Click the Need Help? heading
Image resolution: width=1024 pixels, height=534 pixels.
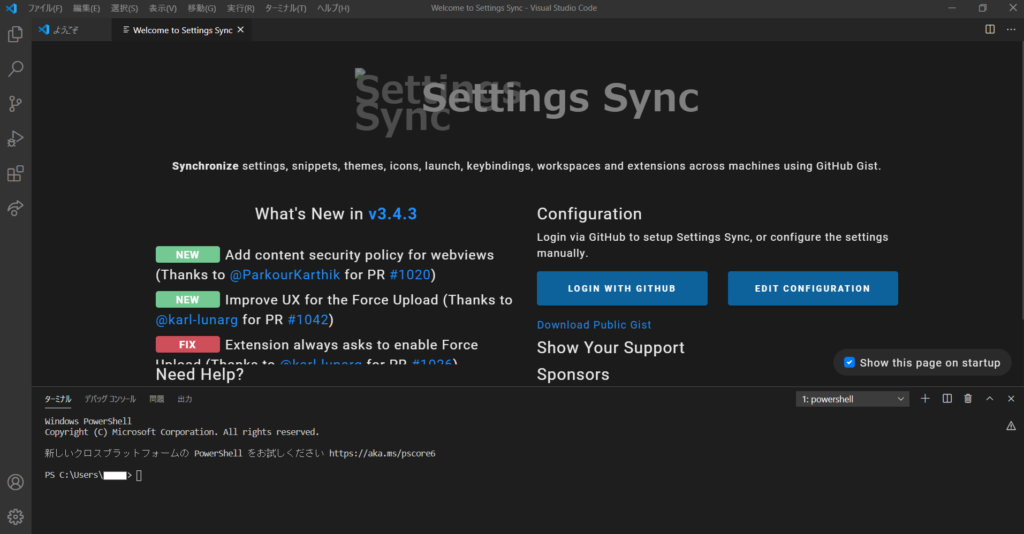tap(199, 374)
